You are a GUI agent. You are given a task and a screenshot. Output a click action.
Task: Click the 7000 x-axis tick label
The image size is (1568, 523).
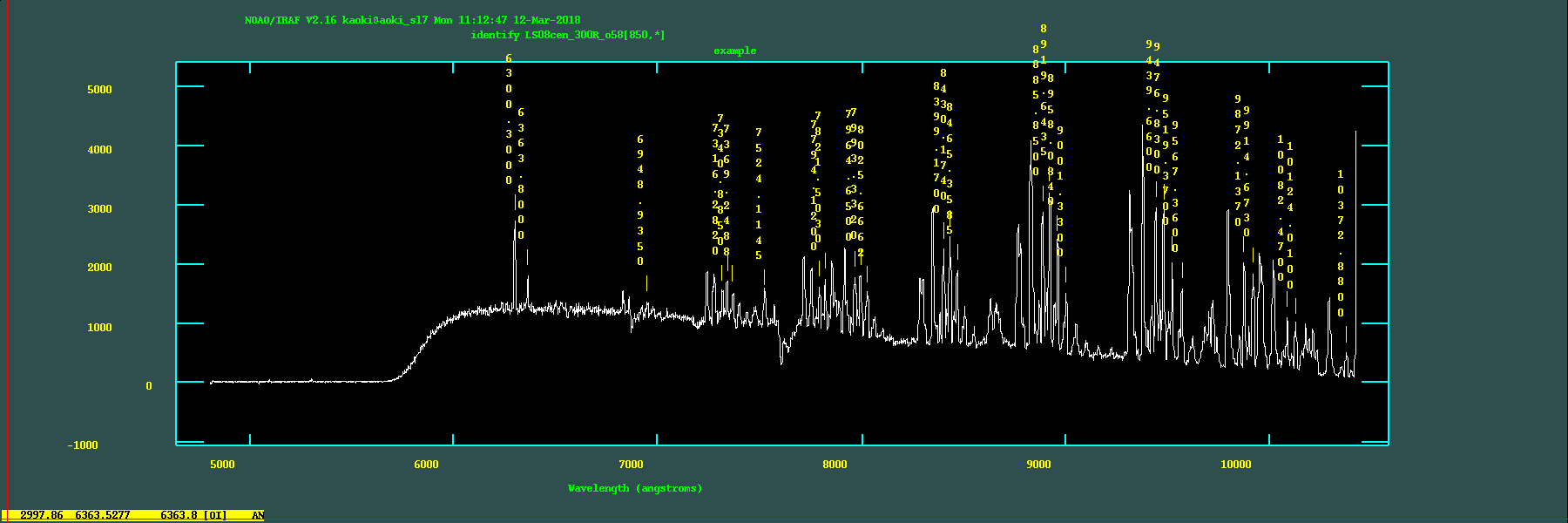click(631, 465)
